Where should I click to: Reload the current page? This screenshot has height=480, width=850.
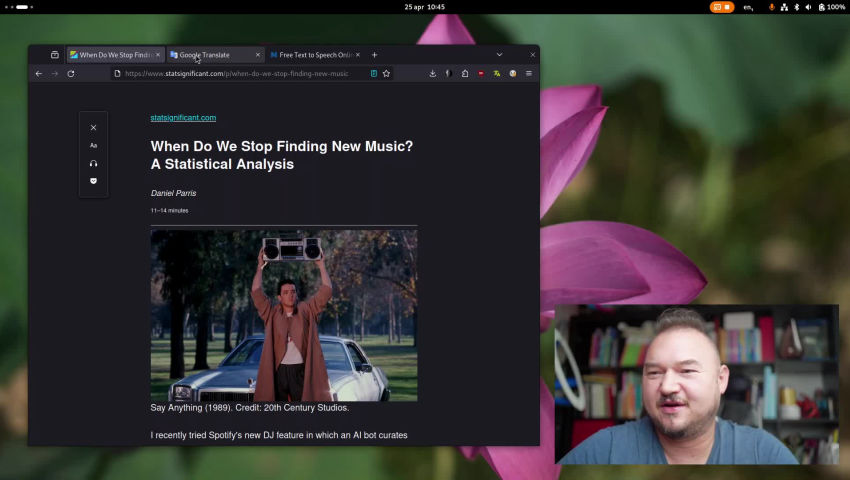tap(71, 74)
